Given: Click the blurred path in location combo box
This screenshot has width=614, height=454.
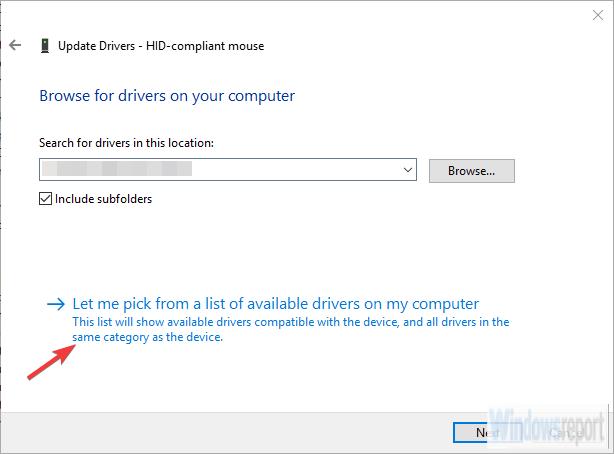Looking at the screenshot, I should click(120, 171).
